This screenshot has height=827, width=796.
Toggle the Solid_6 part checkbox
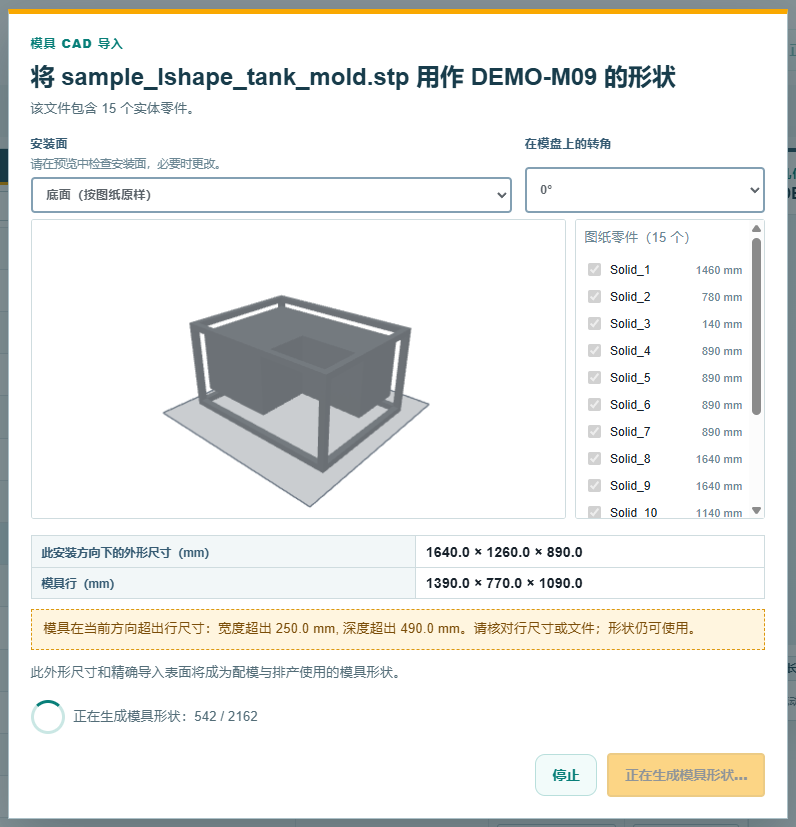(x=594, y=404)
